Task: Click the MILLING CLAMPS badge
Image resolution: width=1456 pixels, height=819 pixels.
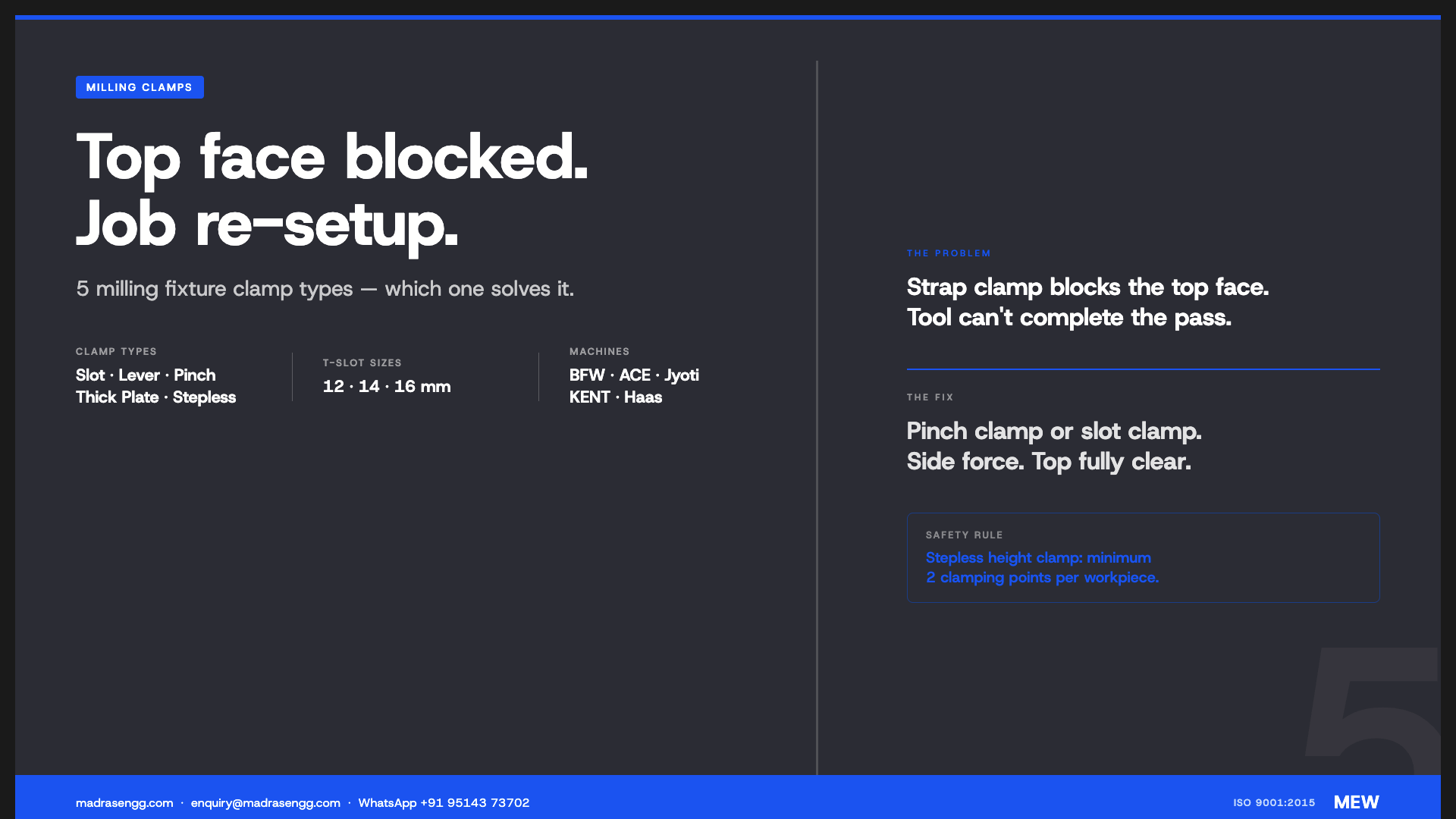Action: click(140, 87)
